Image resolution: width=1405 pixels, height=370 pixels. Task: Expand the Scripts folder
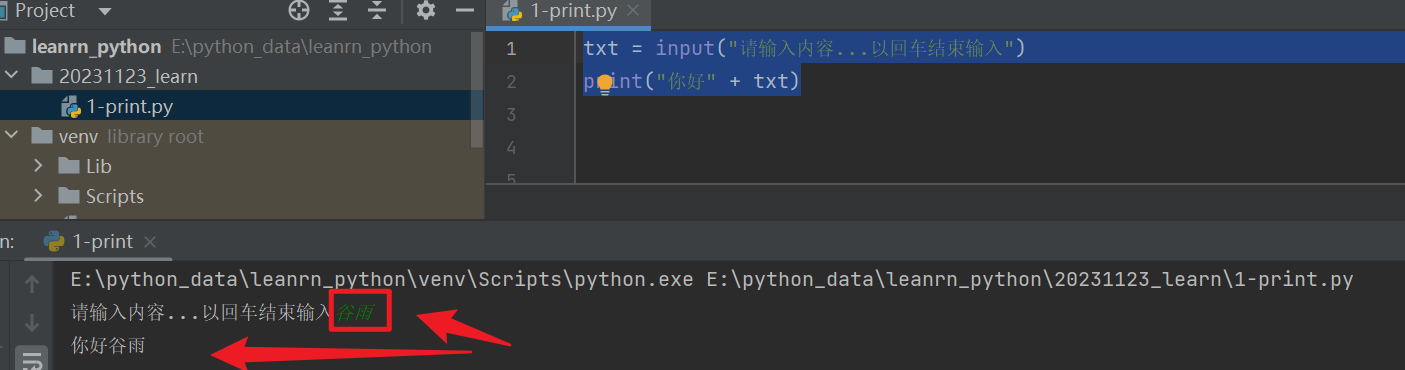(38, 196)
